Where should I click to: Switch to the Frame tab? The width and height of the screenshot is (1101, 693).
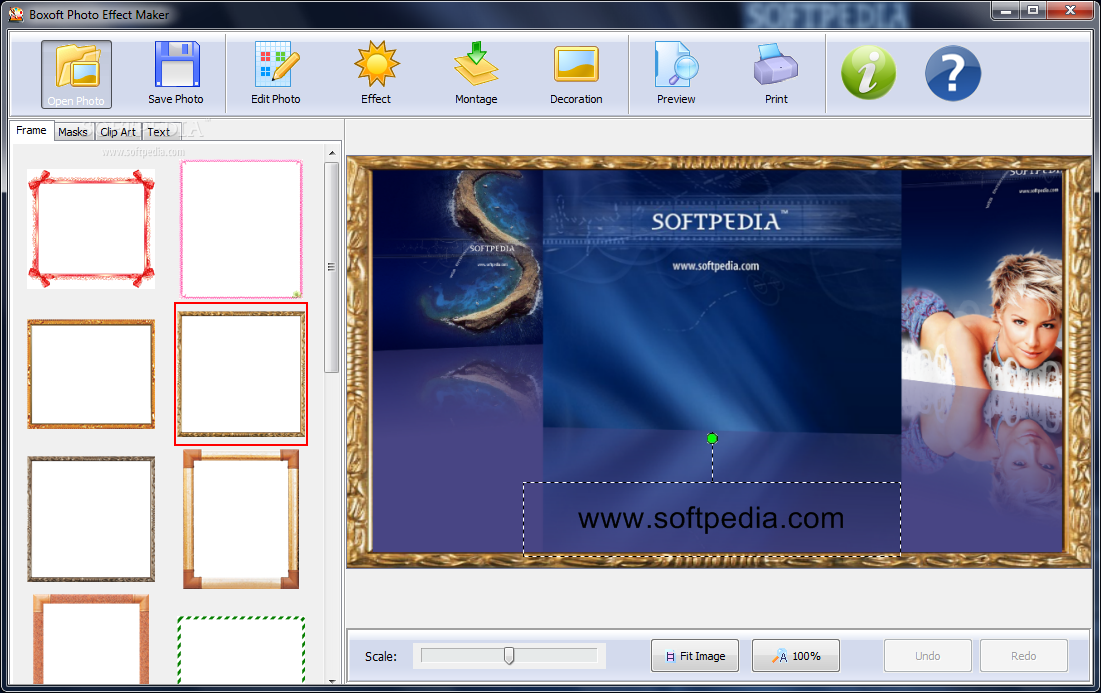pos(32,131)
